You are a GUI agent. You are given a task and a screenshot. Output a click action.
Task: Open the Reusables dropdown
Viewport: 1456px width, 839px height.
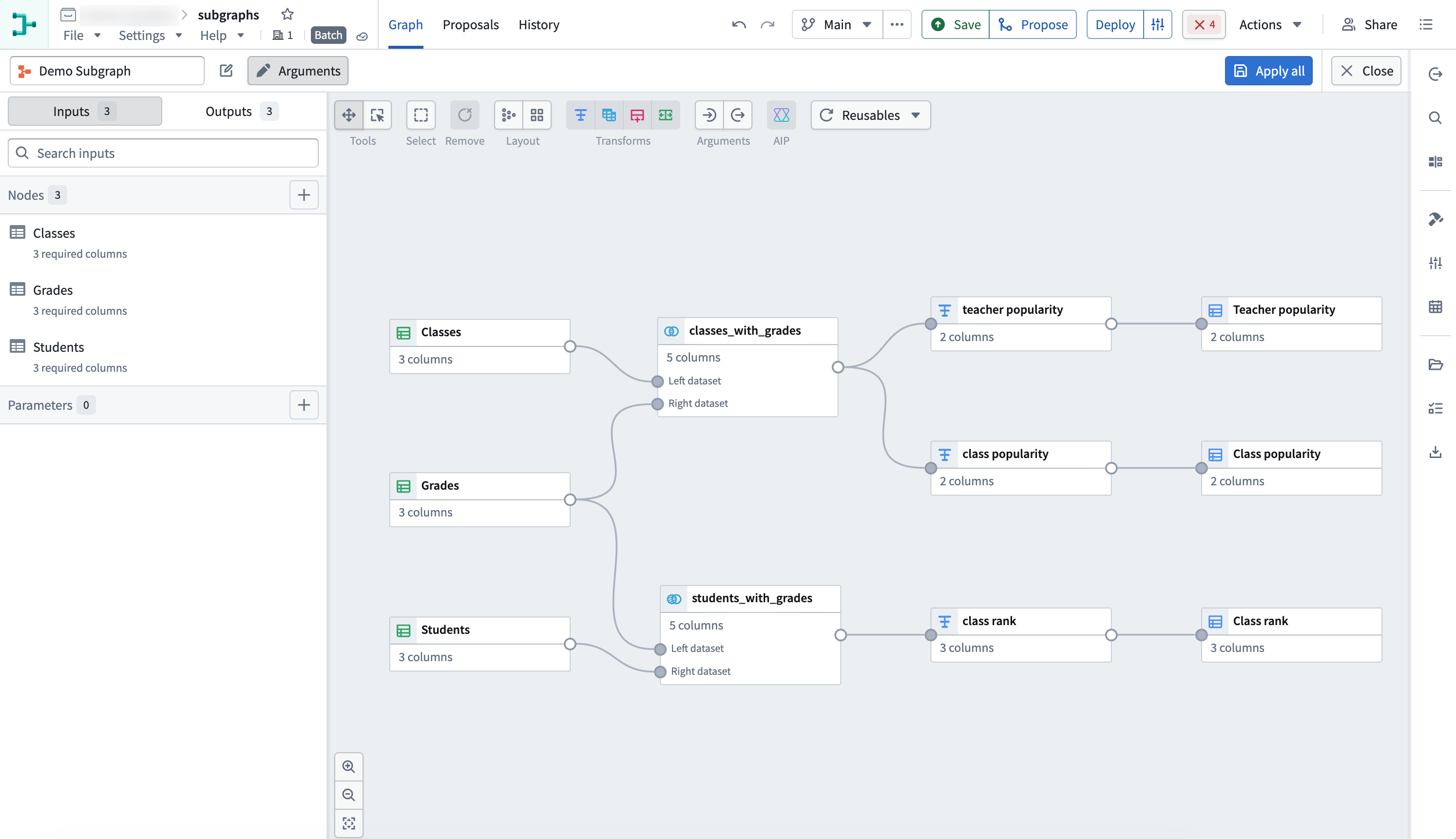pos(870,115)
